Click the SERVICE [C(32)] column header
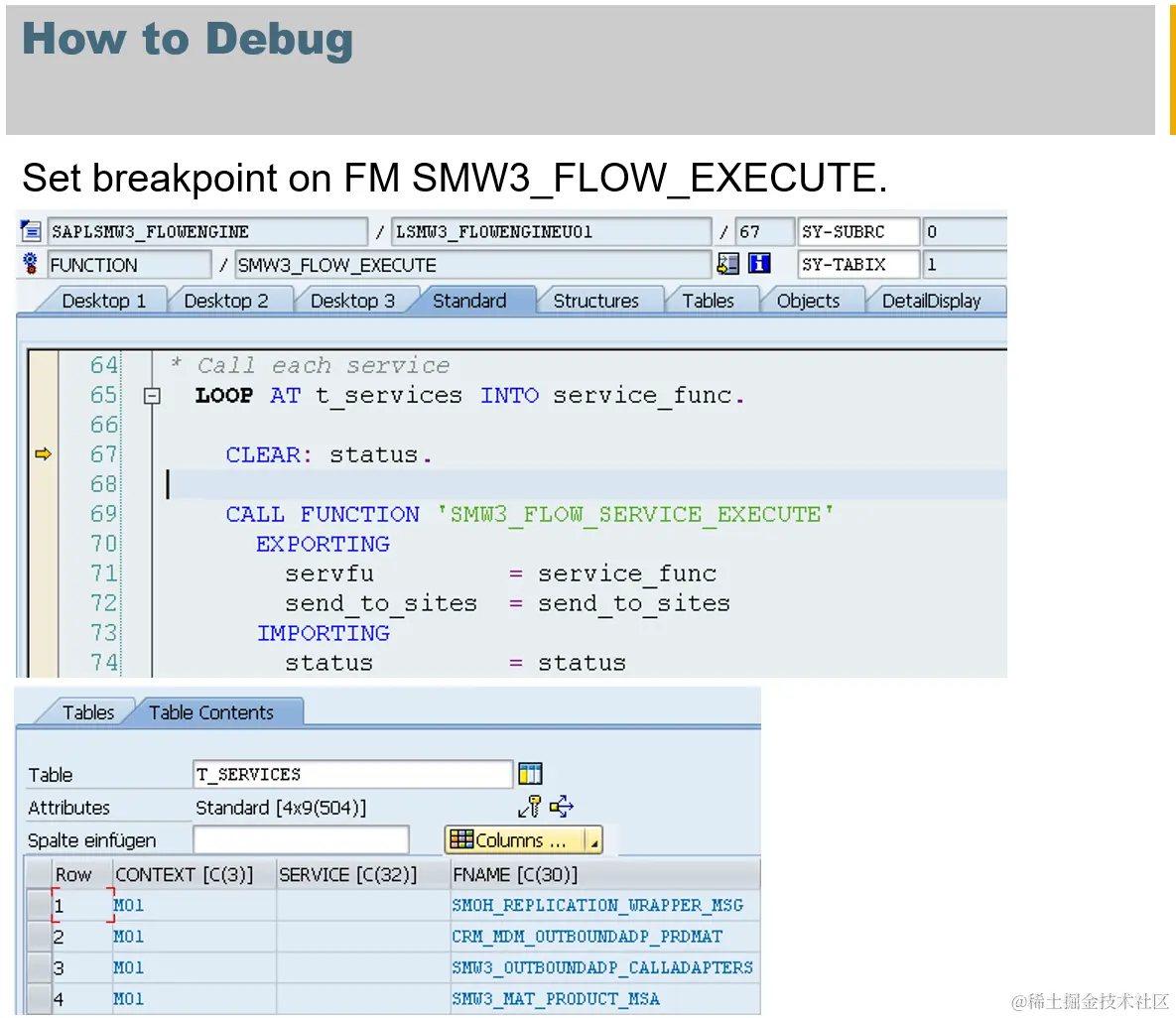Image resolution: width=1176 pixels, height=1018 pixels. pyautogui.click(x=362, y=875)
